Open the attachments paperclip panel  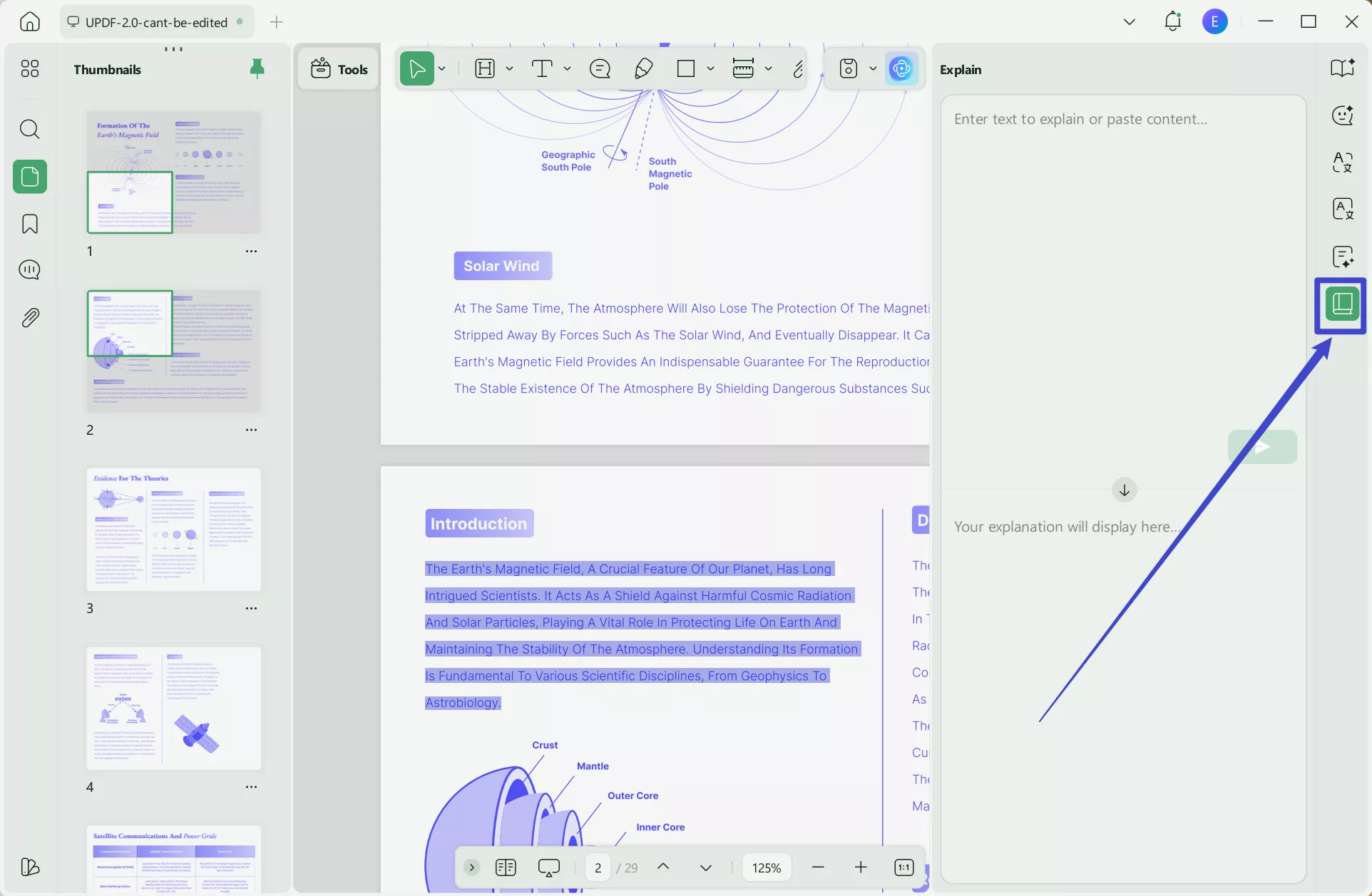coord(29,317)
